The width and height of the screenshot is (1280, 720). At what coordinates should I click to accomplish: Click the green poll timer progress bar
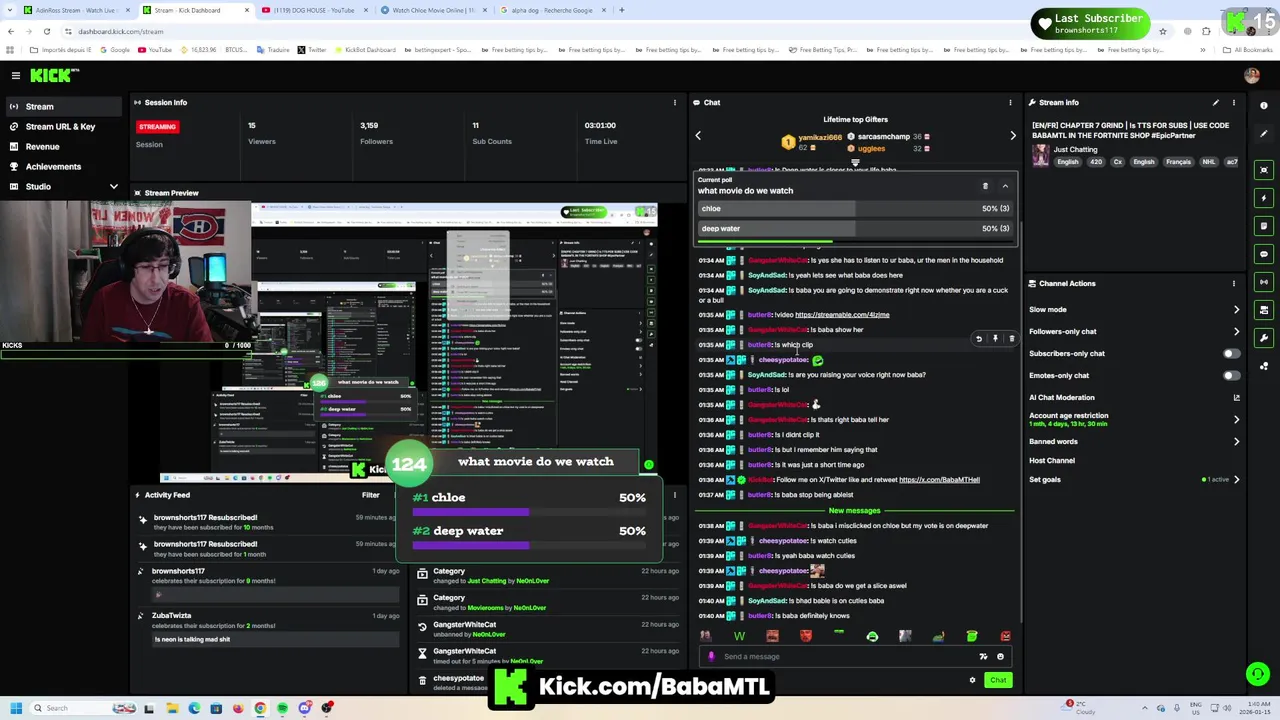pos(765,241)
